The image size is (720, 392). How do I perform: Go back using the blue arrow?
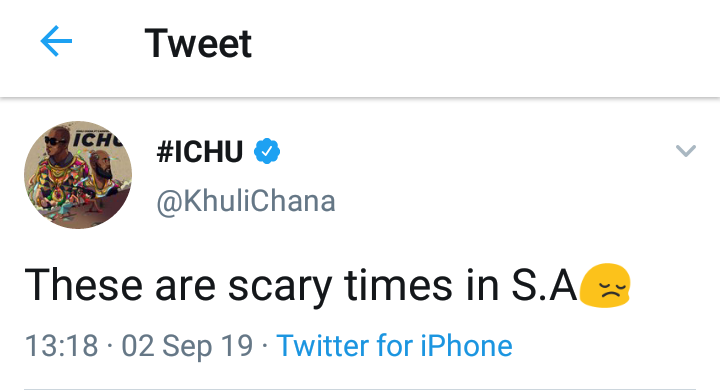56,41
